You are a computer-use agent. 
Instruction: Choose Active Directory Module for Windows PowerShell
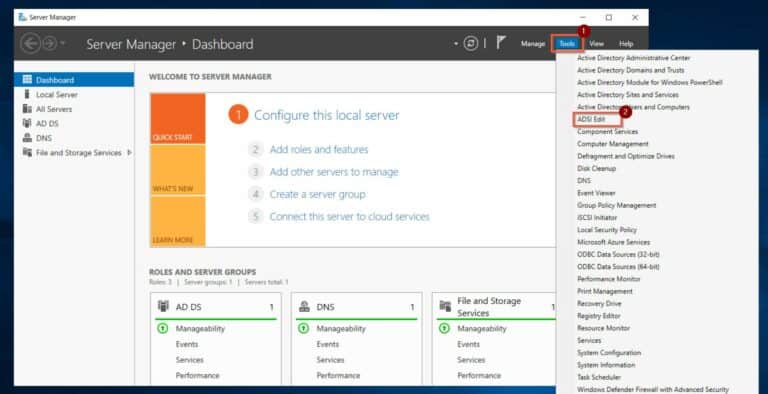(649, 82)
